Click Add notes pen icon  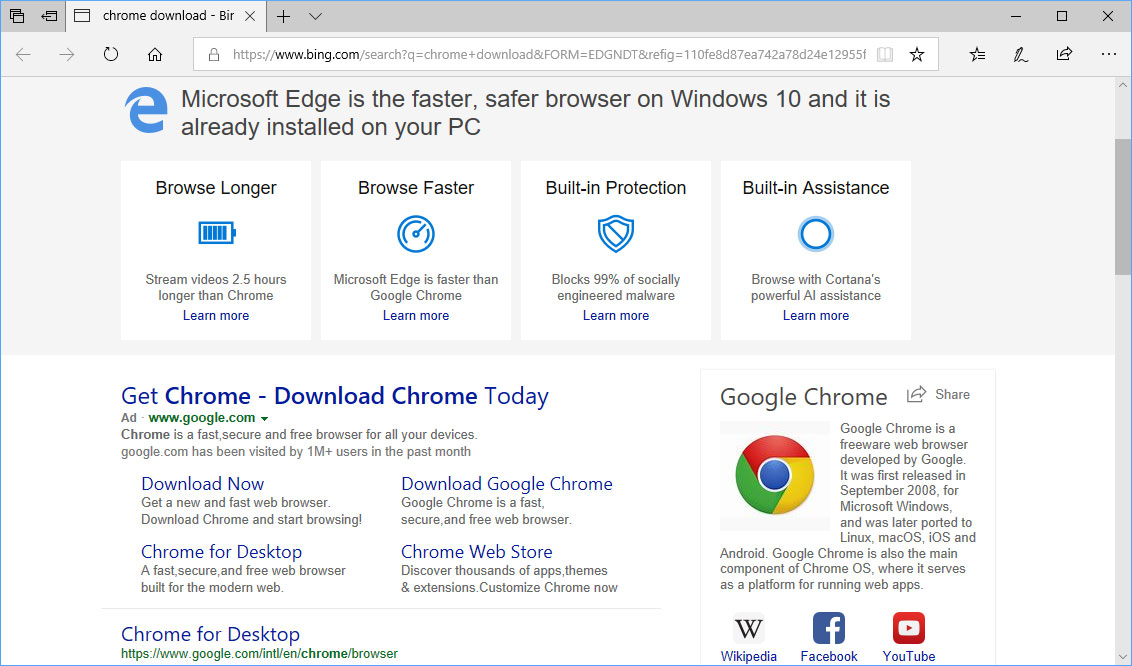point(1020,54)
